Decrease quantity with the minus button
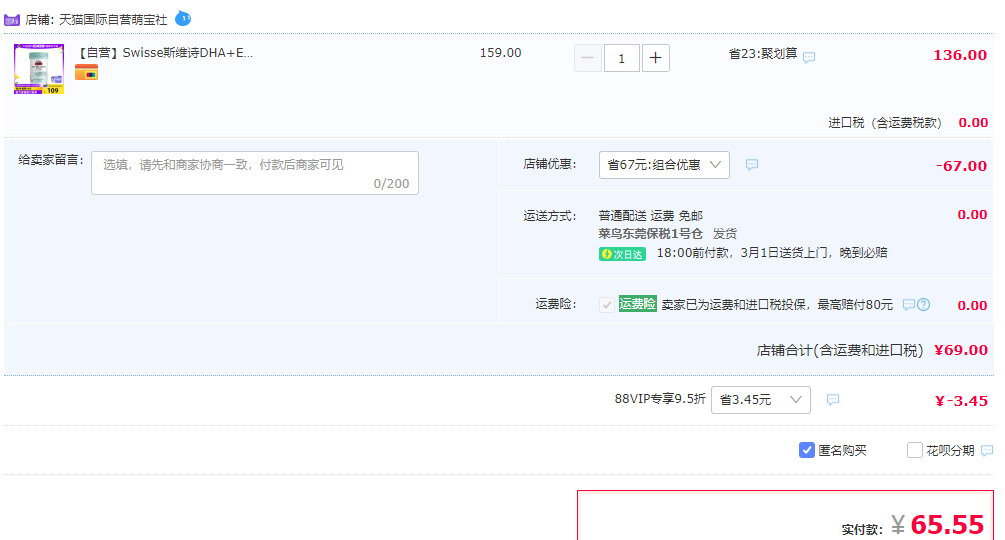 (588, 58)
